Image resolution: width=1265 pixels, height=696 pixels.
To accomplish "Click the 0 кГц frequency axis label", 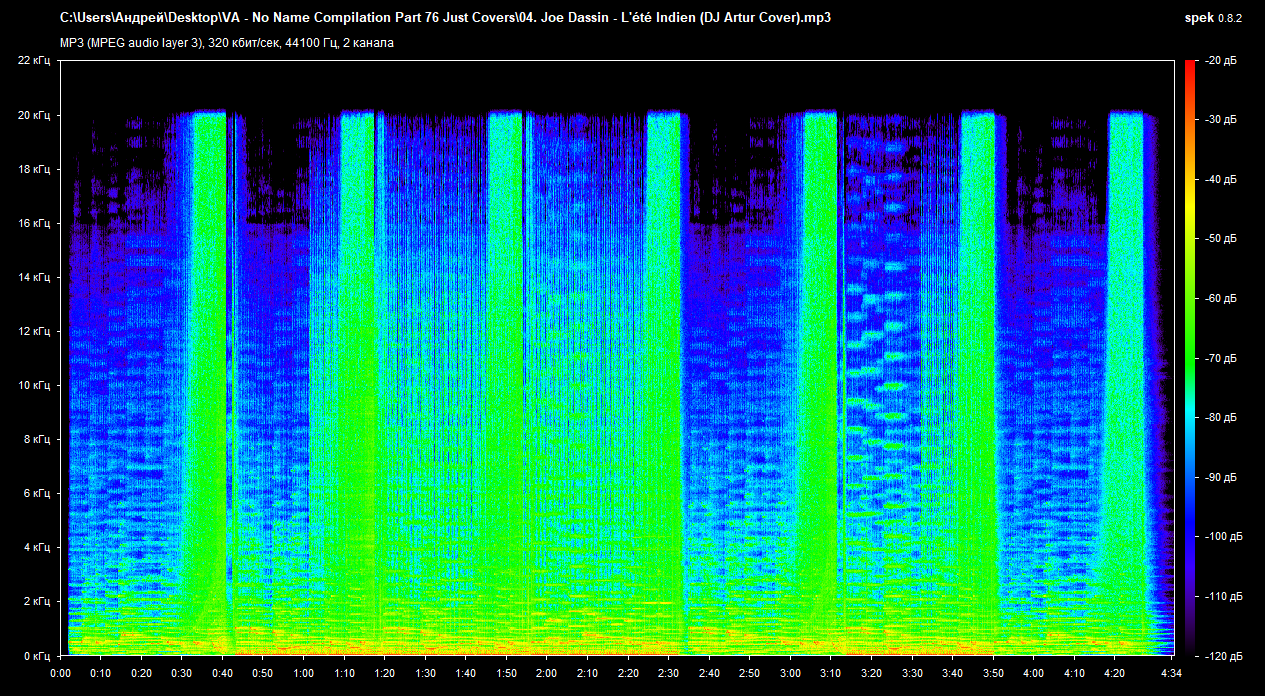I will 37,656.
